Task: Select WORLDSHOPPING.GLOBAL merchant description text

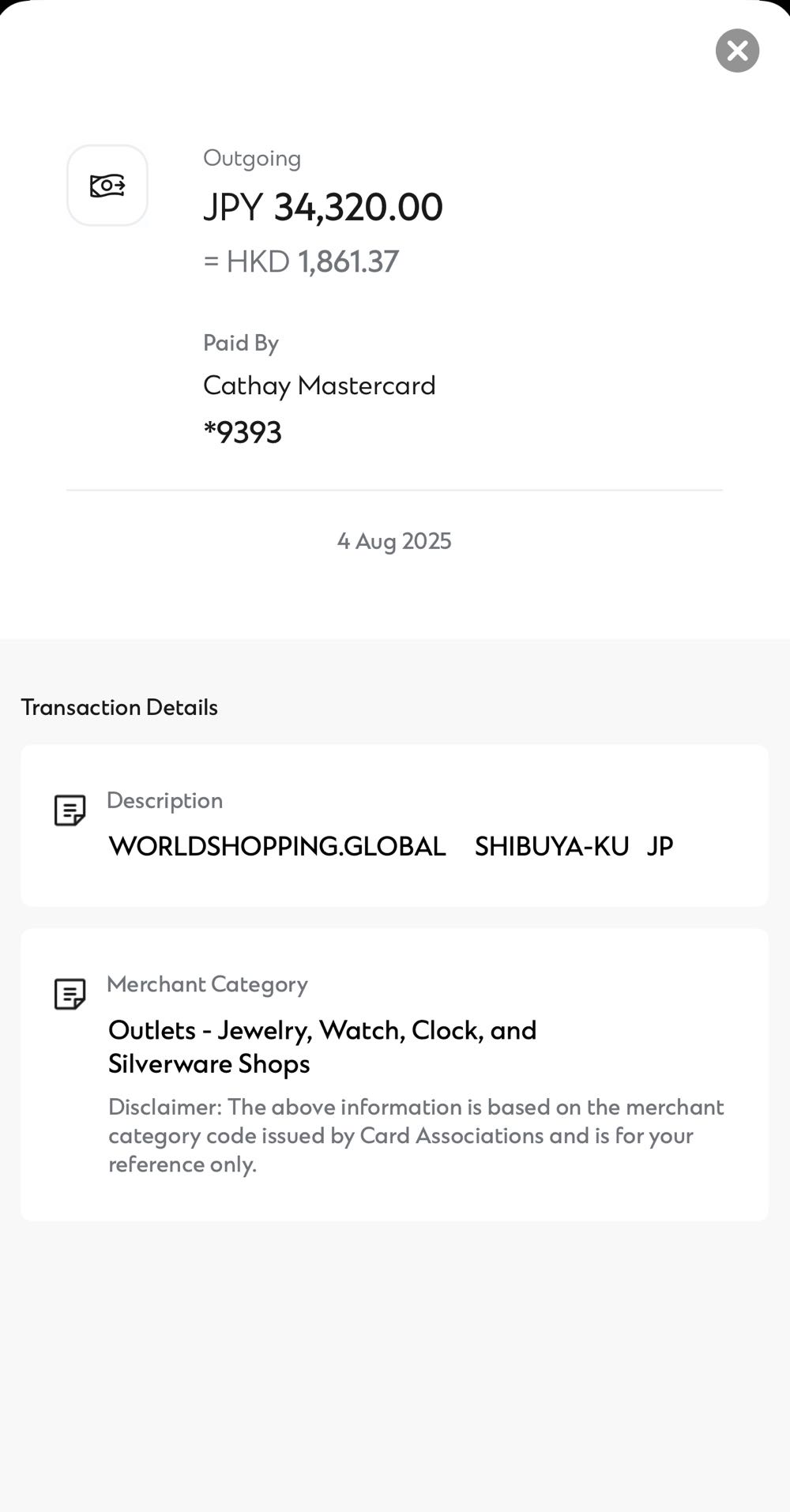Action: (277, 846)
